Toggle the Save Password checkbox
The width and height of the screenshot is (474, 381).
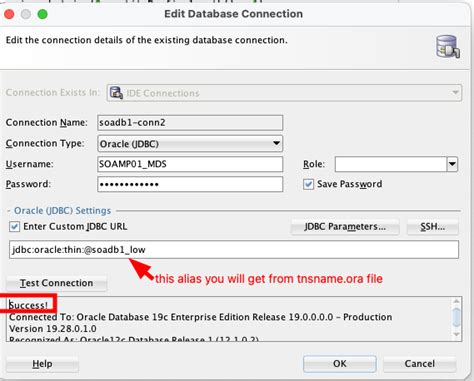[x=308, y=184]
